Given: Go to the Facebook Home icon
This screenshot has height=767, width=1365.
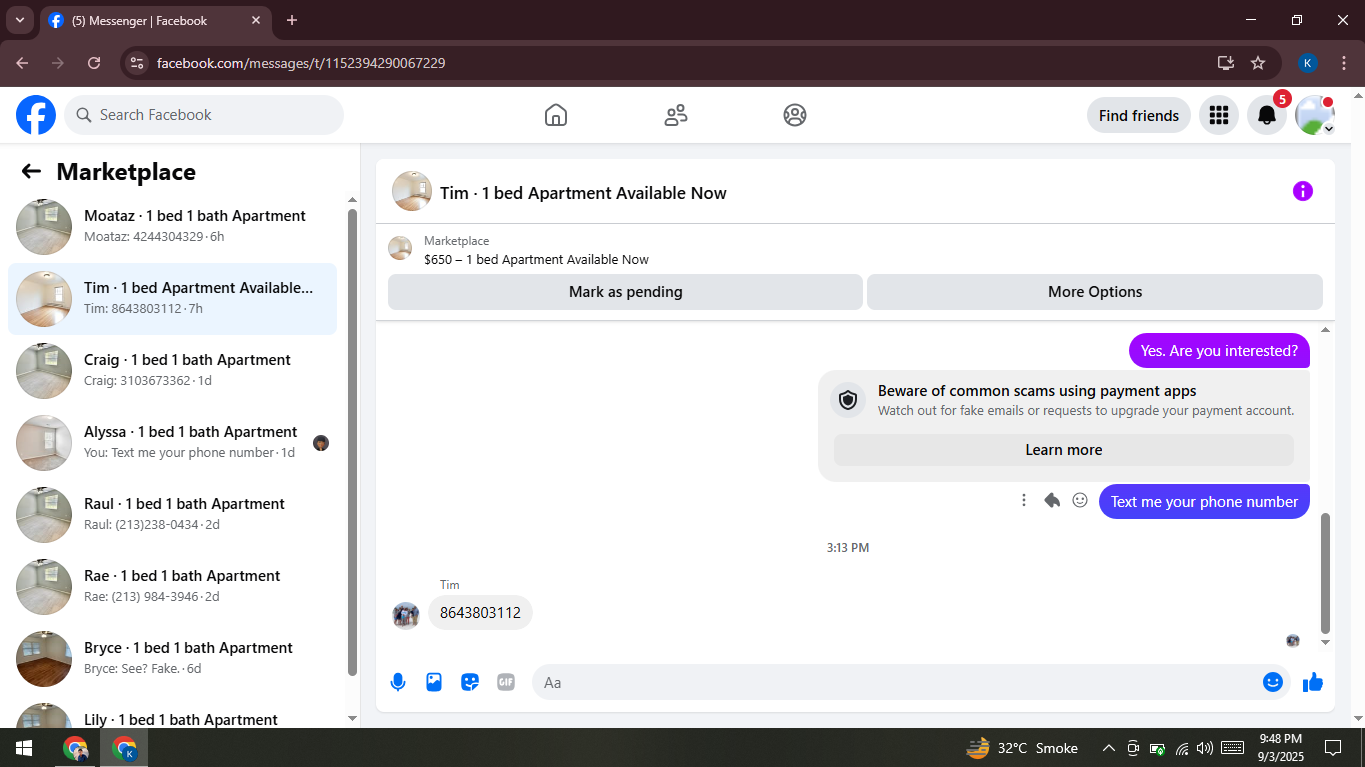Looking at the screenshot, I should 556,115.
